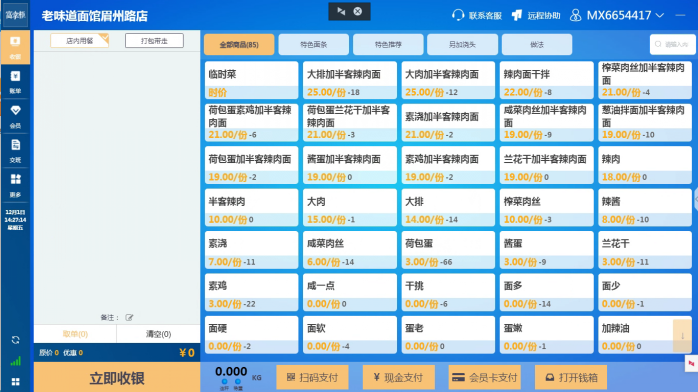Add 葱油拌面加半客辣肉面 item
Viewport: 698px width, 392px height.
coord(645,122)
